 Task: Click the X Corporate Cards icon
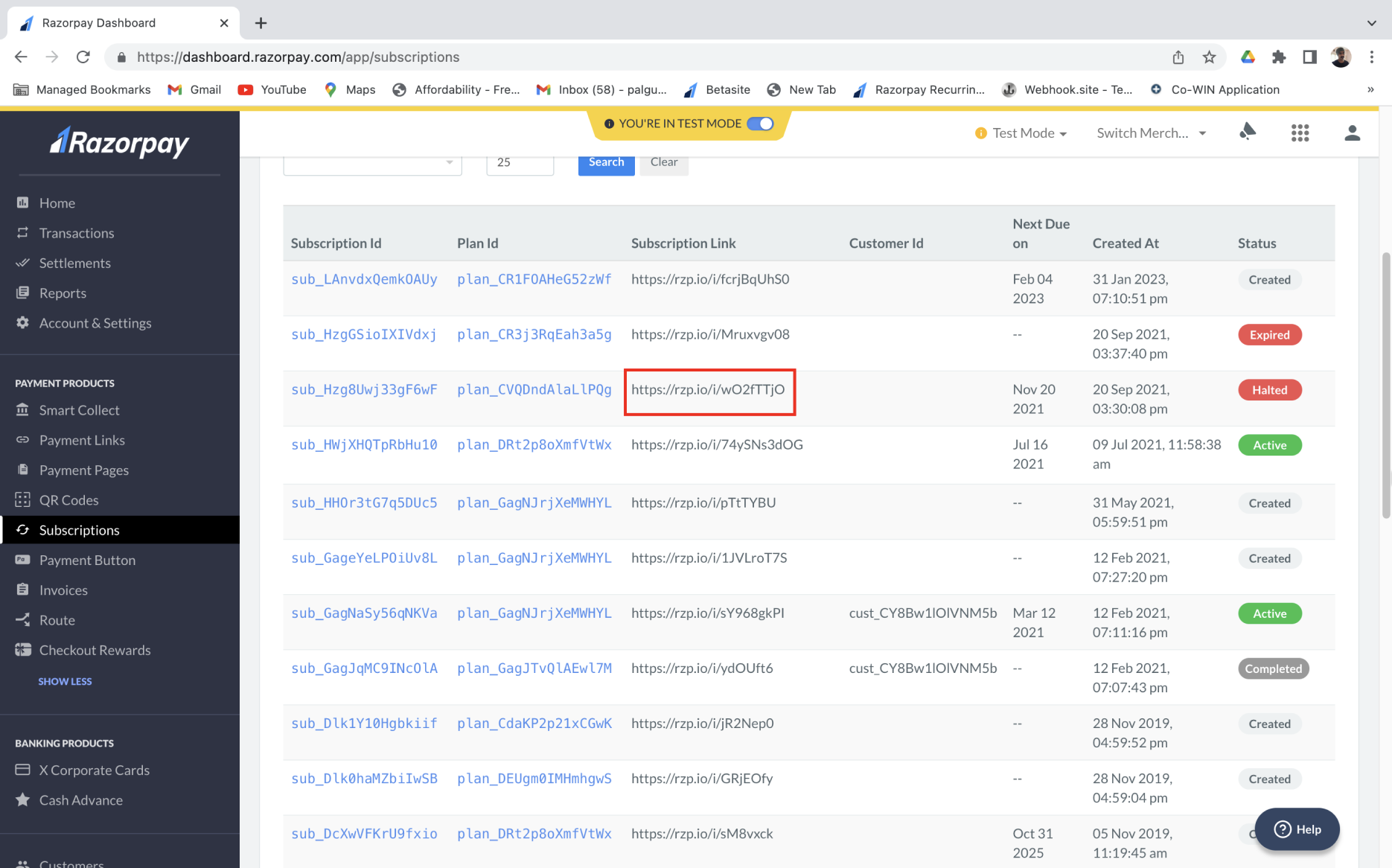click(23, 770)
